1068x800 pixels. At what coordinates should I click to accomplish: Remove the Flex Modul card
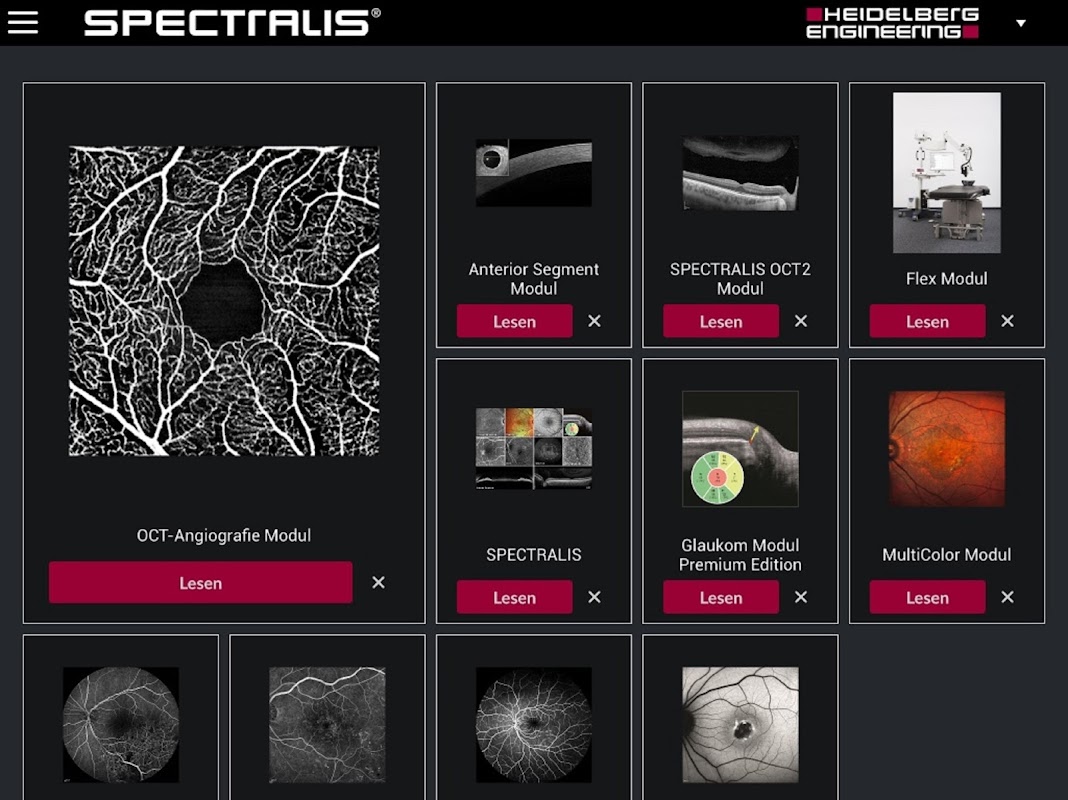[x=1007, y=321]
